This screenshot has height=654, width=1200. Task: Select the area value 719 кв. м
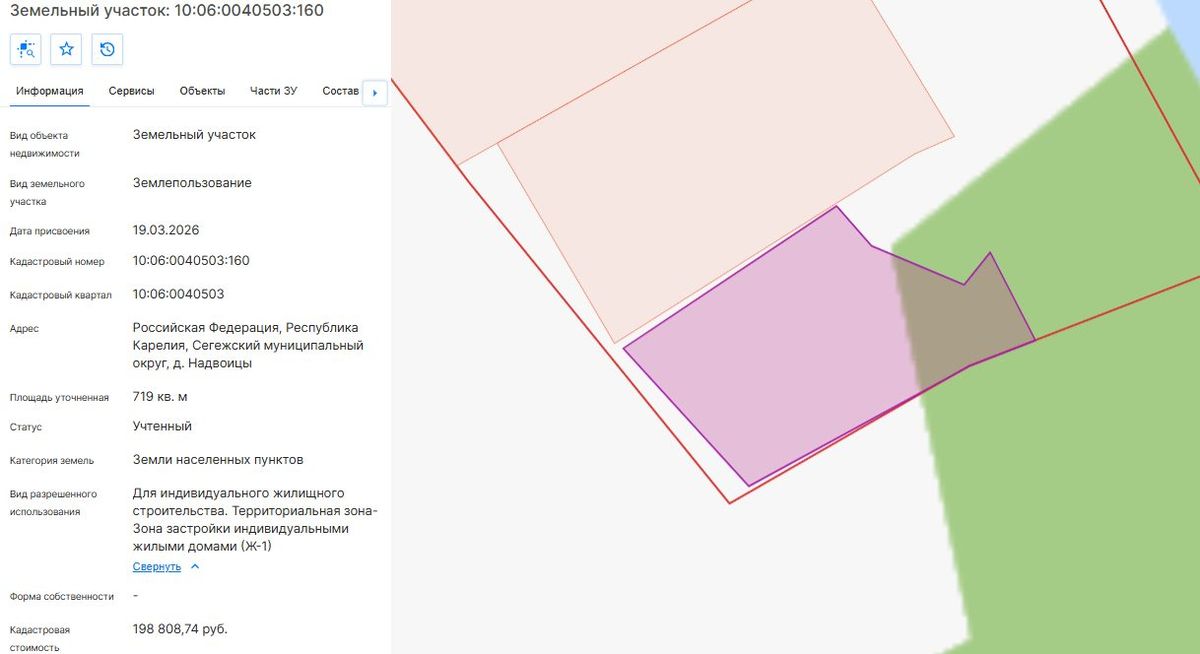click(160, 397)
